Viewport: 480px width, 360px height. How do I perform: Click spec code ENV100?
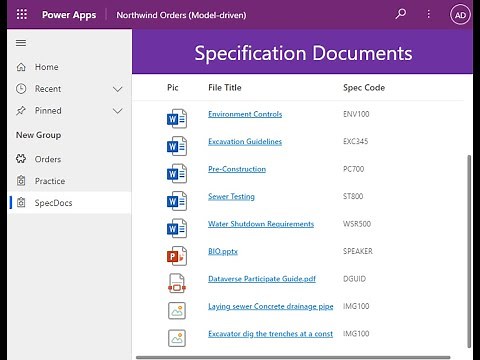356,114
